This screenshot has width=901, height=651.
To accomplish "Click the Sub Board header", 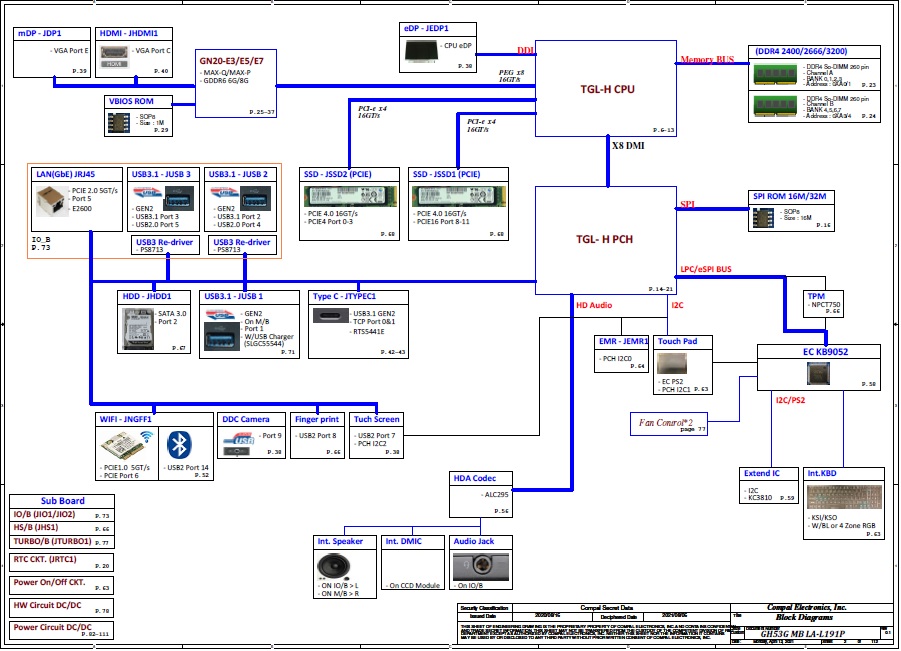I will tap(62, 501).
